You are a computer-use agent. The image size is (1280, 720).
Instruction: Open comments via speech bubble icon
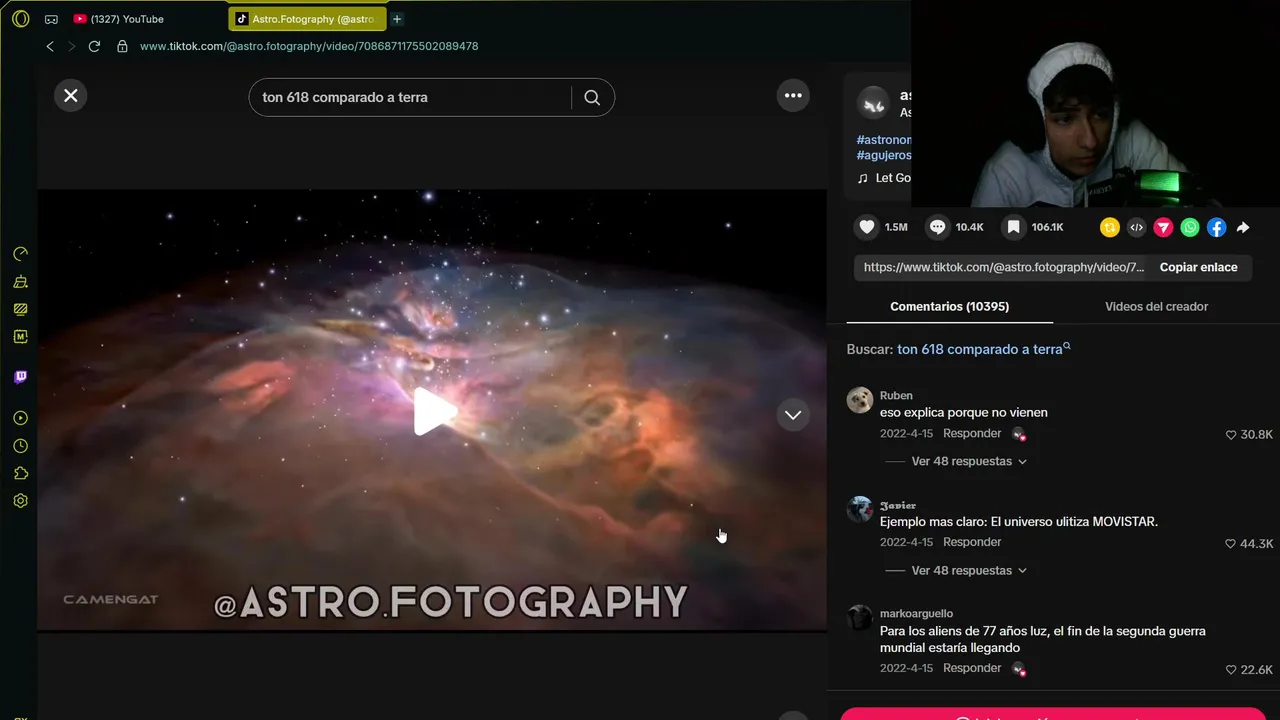(x=937, y=227)
